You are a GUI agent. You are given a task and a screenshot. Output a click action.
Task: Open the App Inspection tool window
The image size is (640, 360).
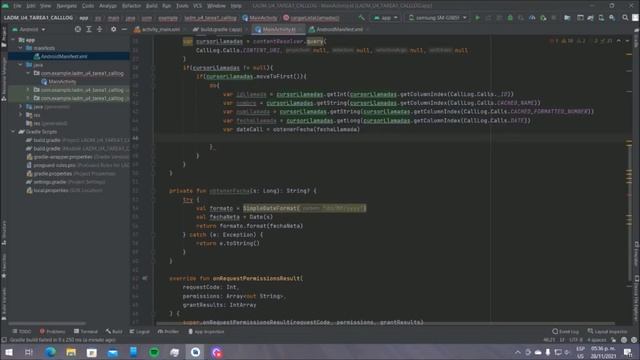[x=206, y=331]
